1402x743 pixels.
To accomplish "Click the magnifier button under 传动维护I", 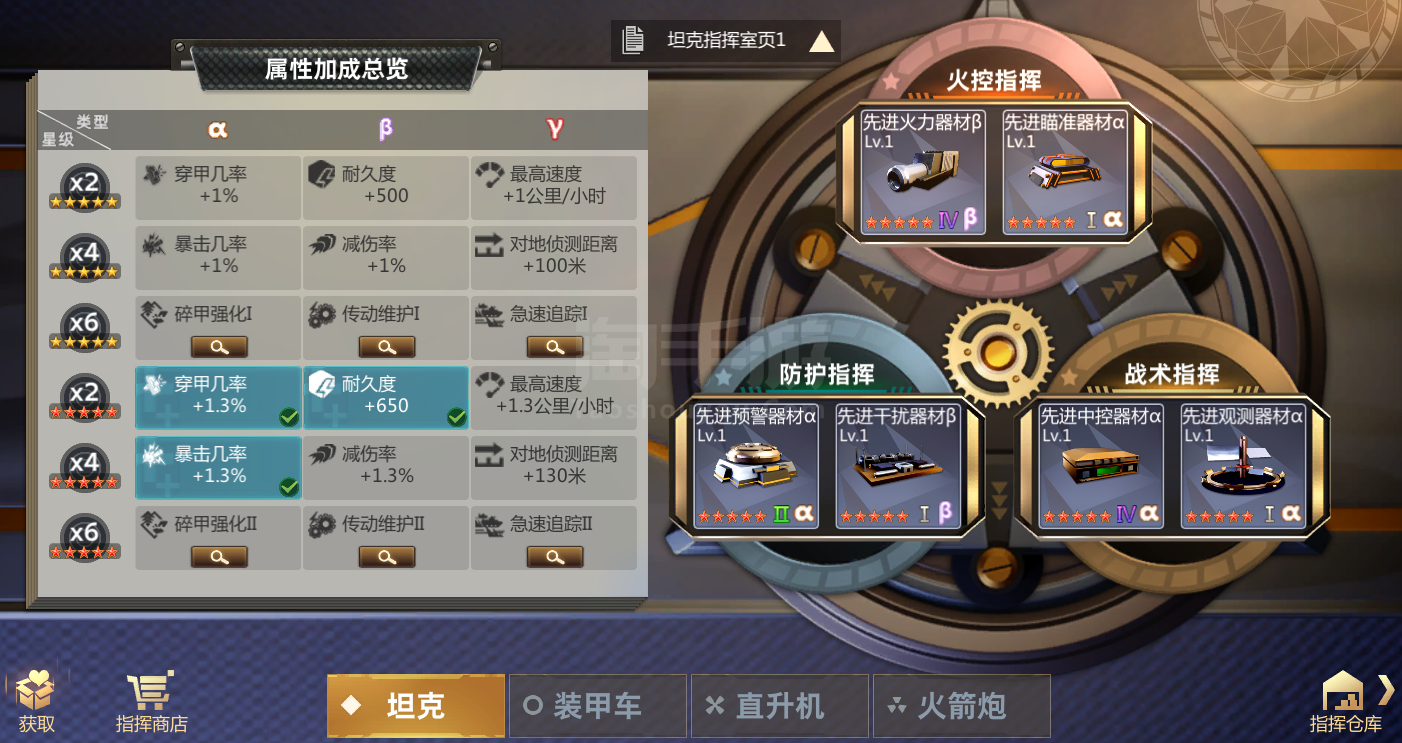I will [387, 347].
